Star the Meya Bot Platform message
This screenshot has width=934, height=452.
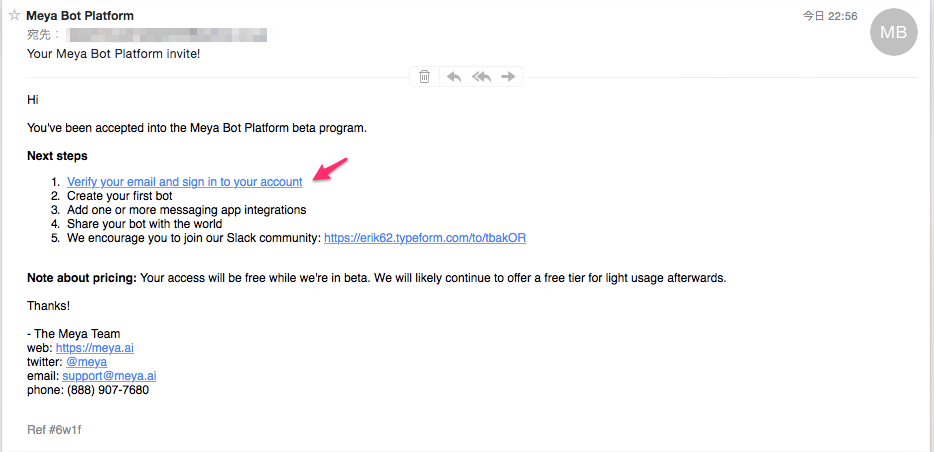coord(14,15)
